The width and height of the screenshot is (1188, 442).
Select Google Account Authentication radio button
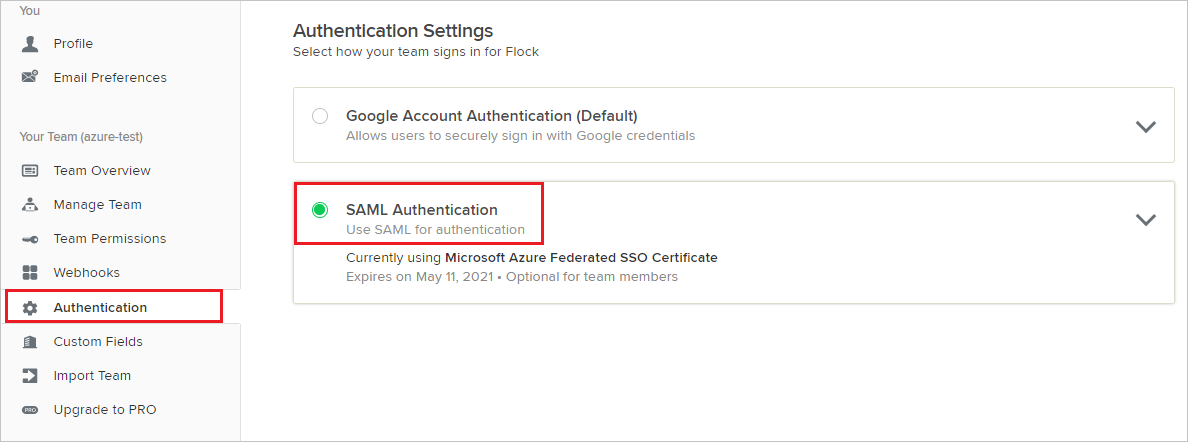click(320, 116)
